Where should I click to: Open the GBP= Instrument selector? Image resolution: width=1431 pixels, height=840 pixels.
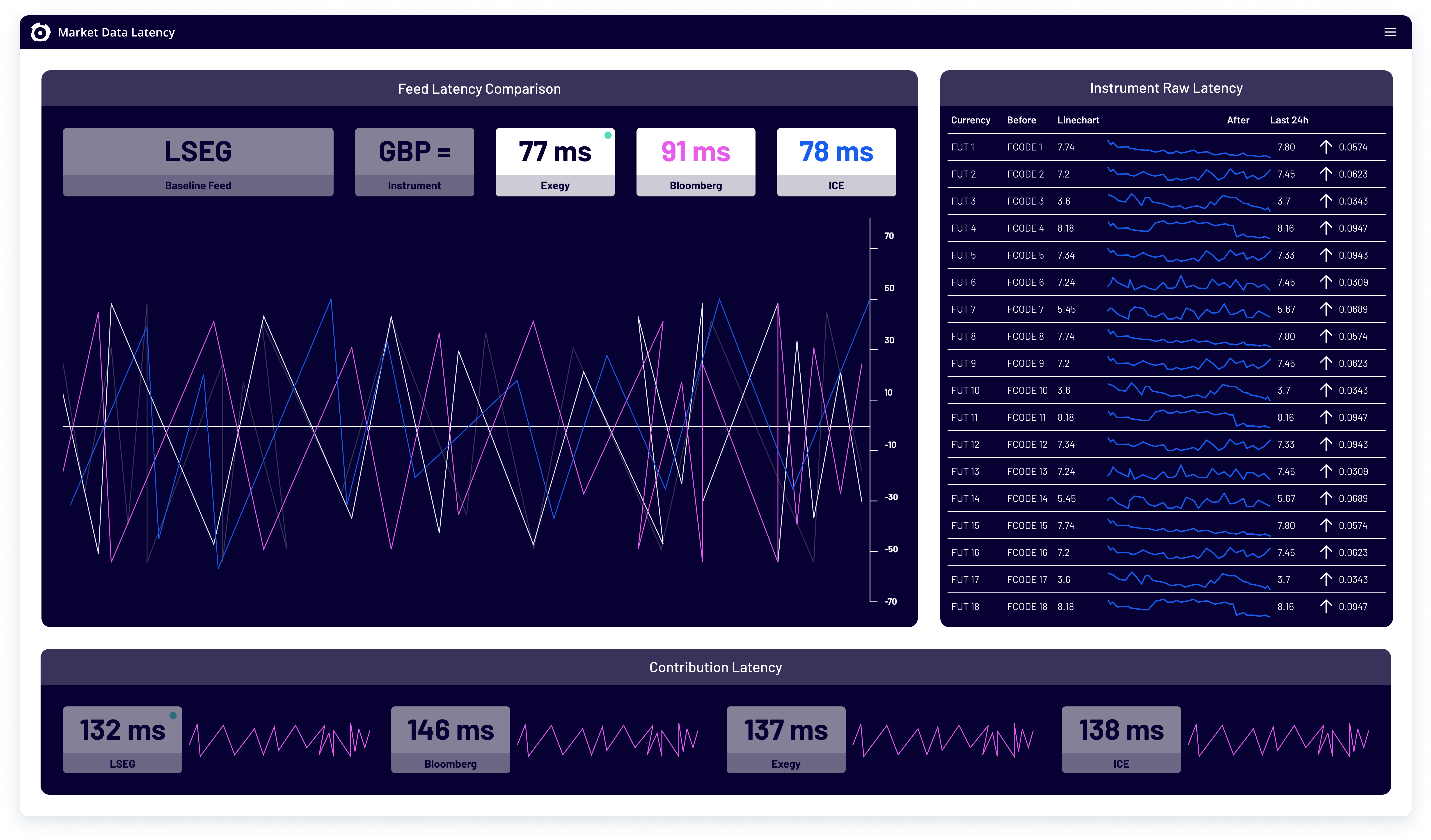[414, 162]
